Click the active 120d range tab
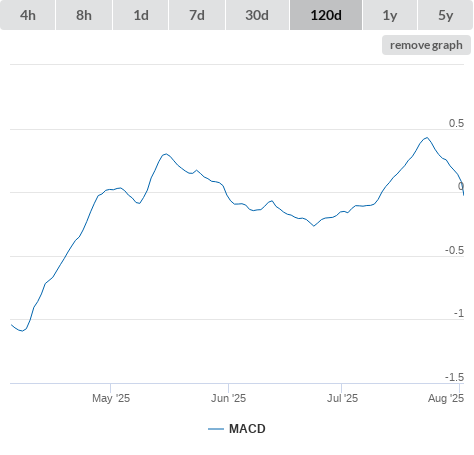 (x=326, y=15)
